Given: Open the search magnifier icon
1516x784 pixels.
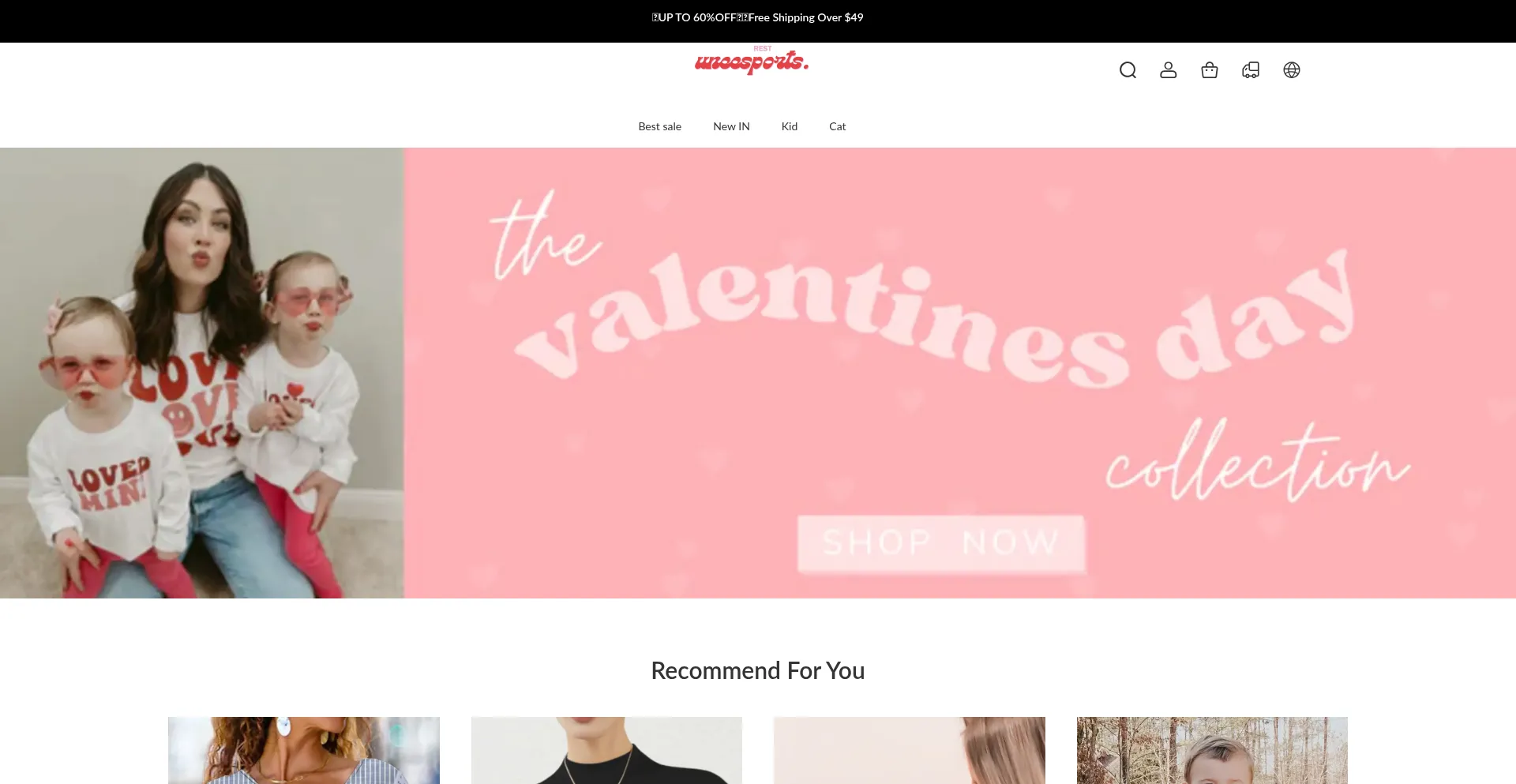Looking at the screenshot, I should tap(1128, 70).
